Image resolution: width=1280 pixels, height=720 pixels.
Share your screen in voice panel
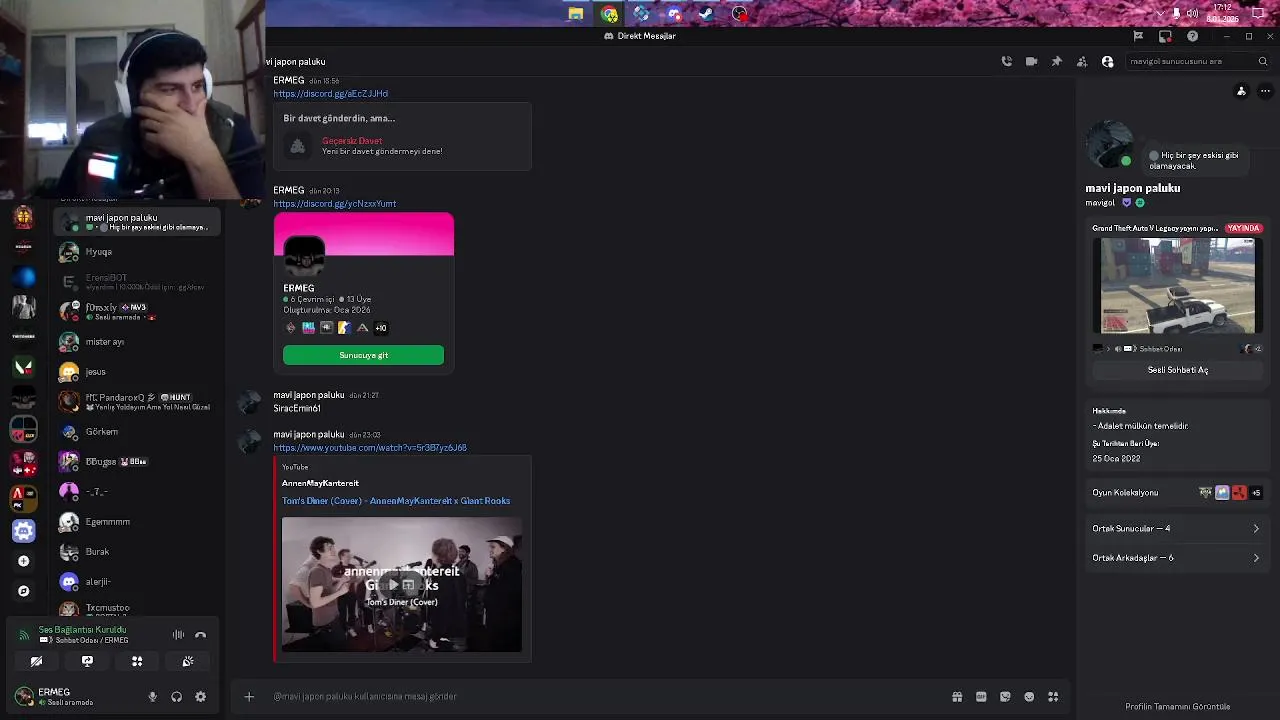click(87, 661)
